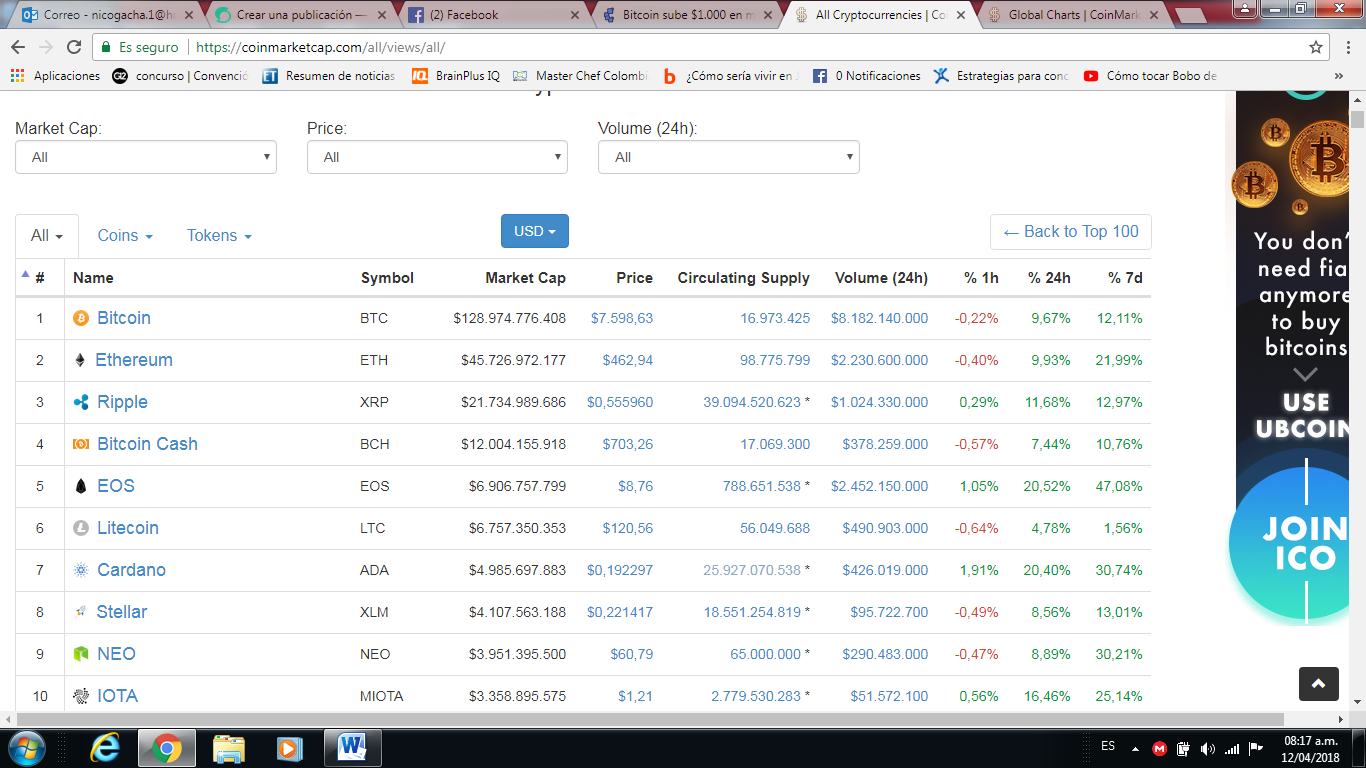
Task: Click Aplicaciones apps grid bookmark
Action: pyautogui.click(x=55, y=76)
